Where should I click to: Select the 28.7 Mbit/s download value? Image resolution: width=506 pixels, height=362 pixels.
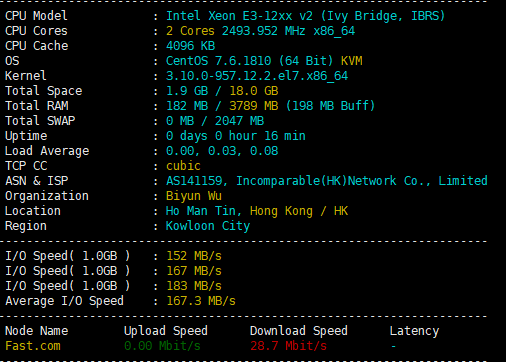289,346
